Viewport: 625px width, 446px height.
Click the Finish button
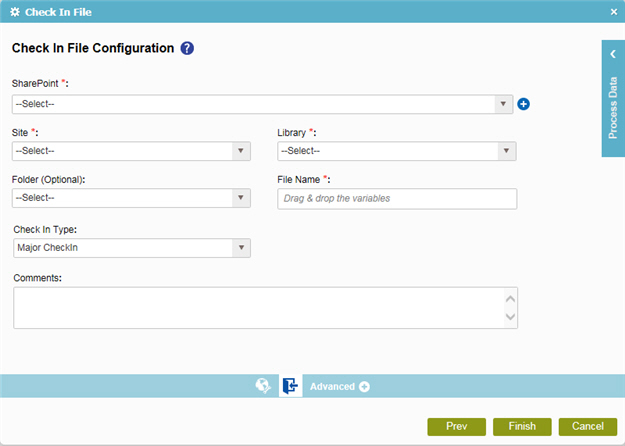[x=522, y=426]
